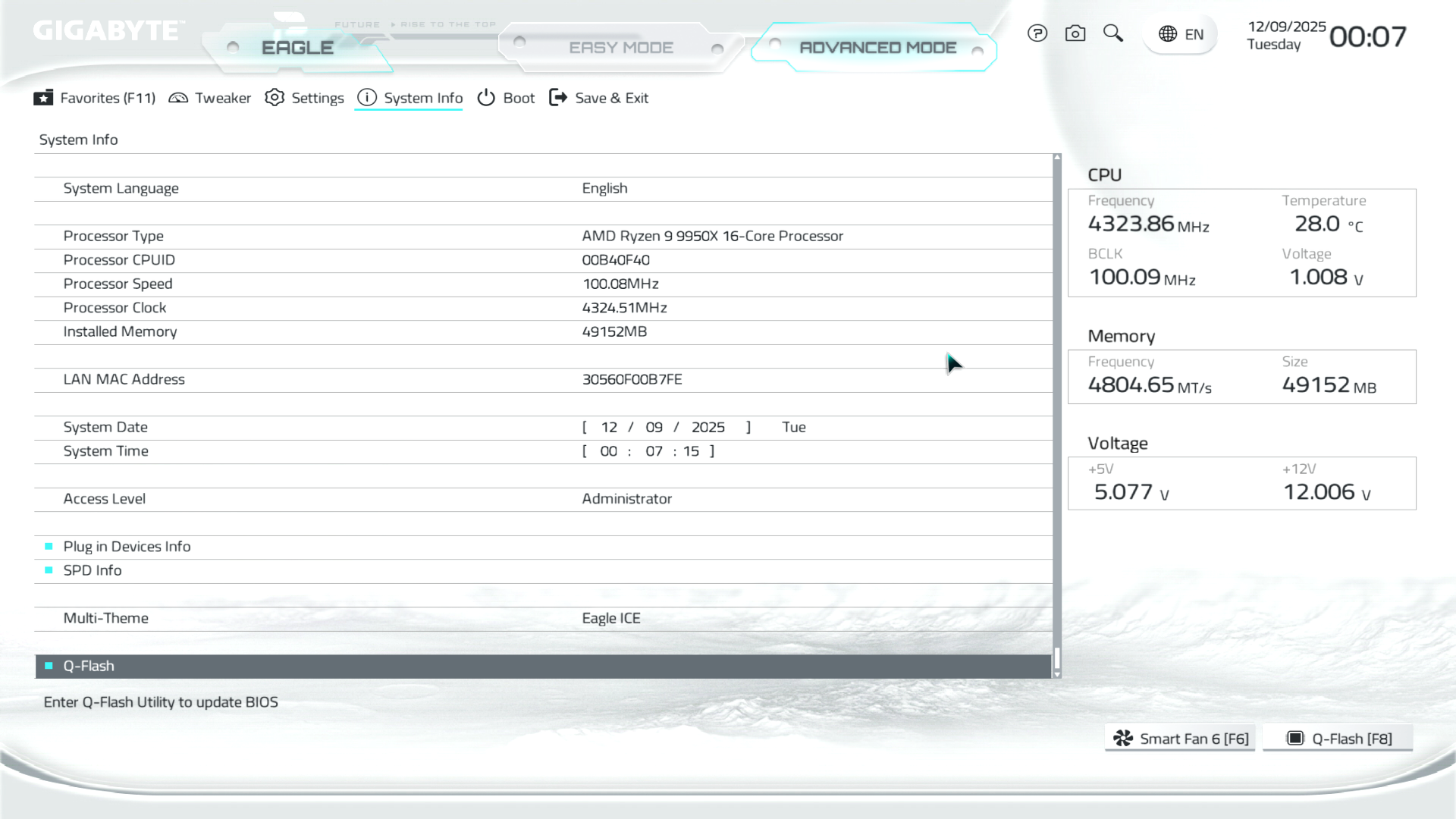Click the screenshot camera icon

coord(1075,33)
